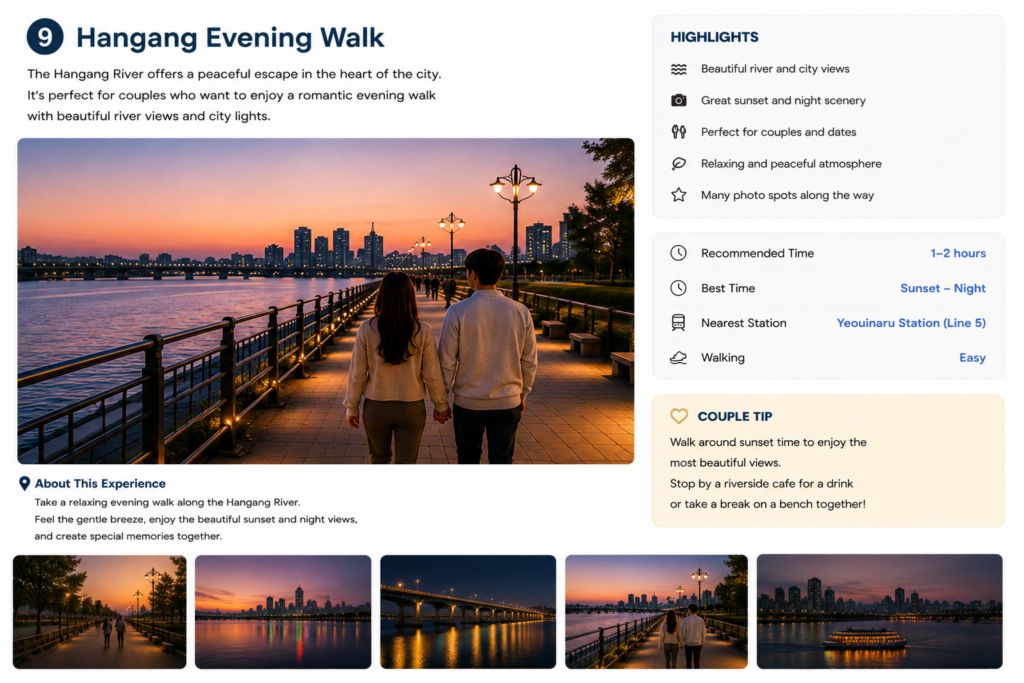Click the Stop by a riverside cafe tip line
Viewport: 1024px width, 683px height.
(x=761, y=484)
